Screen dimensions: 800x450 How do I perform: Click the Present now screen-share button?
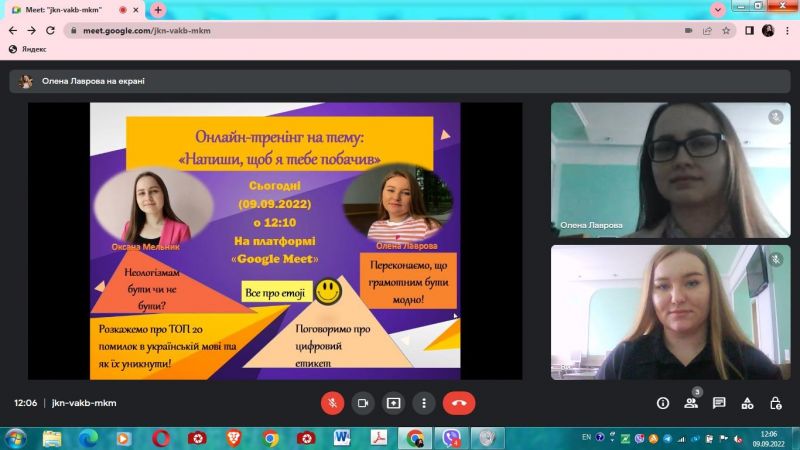tap(393, 403)
